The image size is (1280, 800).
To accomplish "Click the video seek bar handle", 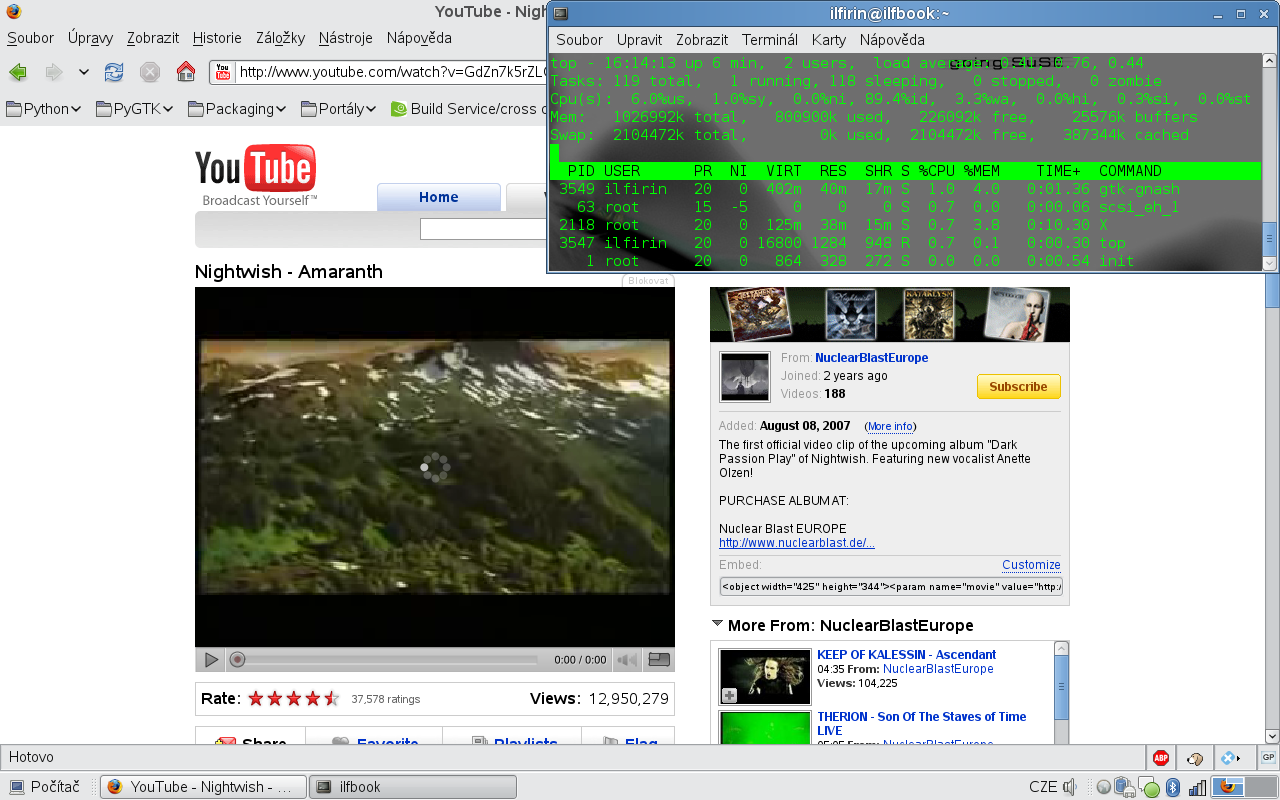I will pyautogui.click(x=237, y=660).
